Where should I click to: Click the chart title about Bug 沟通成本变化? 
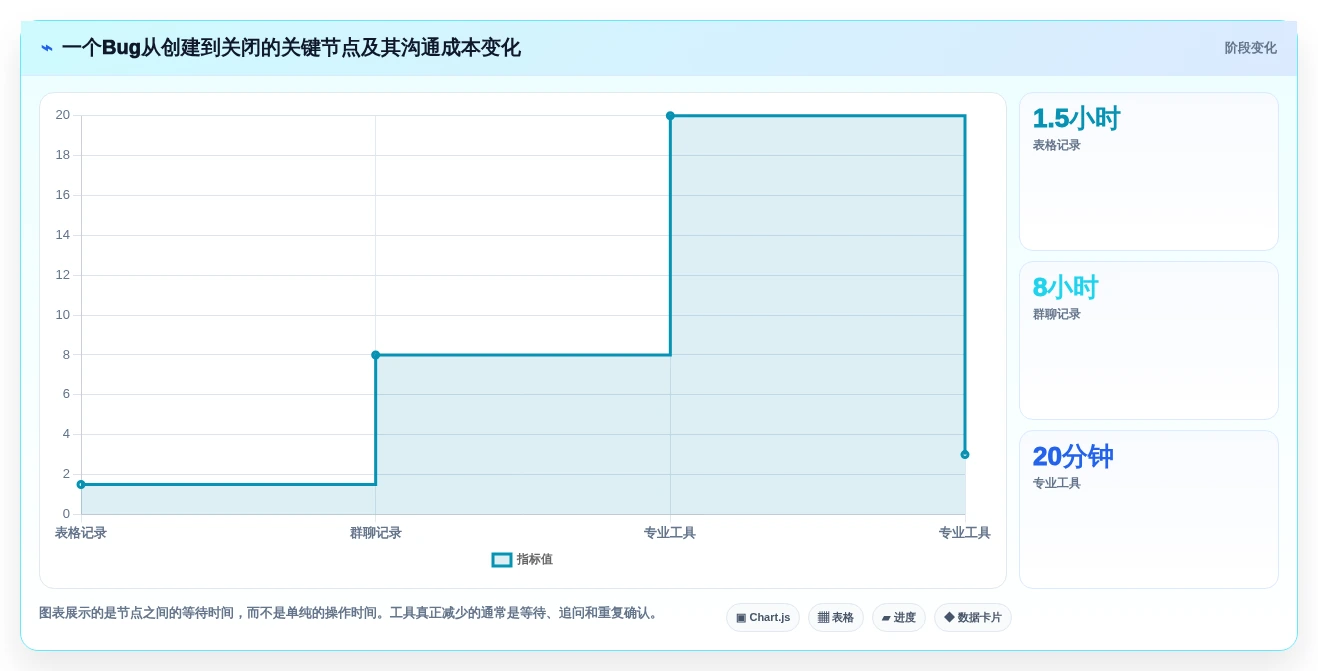291,48
